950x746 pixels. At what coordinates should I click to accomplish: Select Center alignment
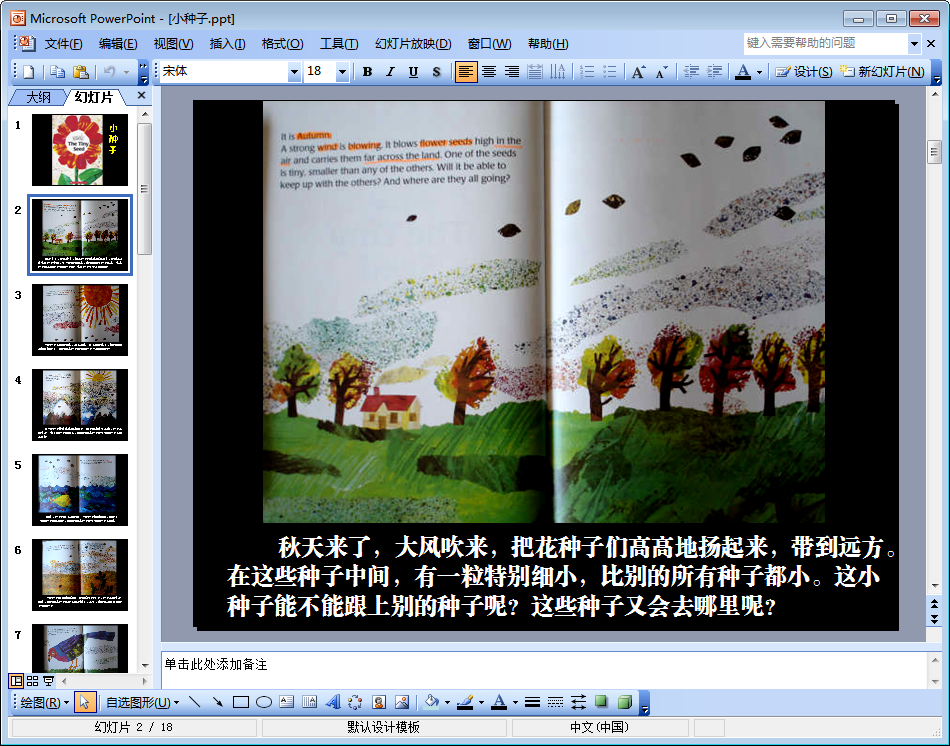(489, 72)
